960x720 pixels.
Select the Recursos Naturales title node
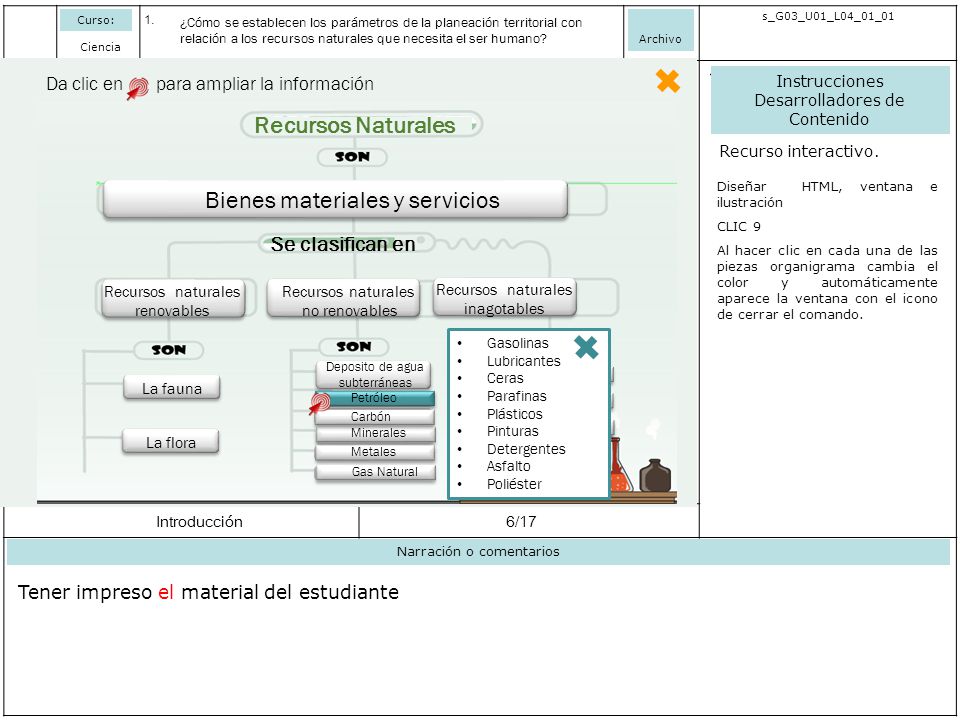(x=361, y=125)
